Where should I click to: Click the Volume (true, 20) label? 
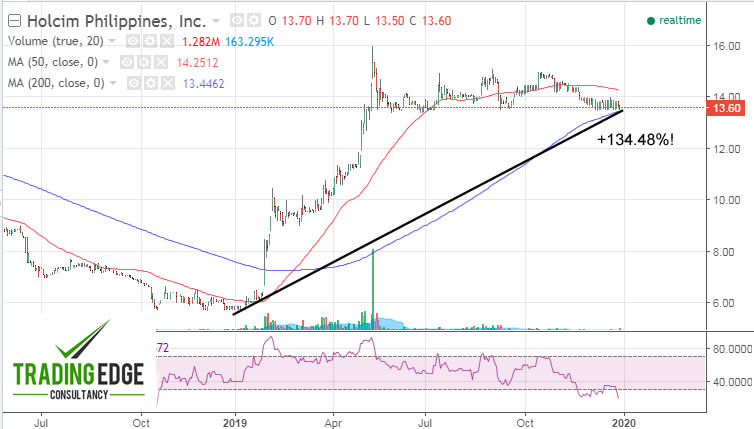56,41
